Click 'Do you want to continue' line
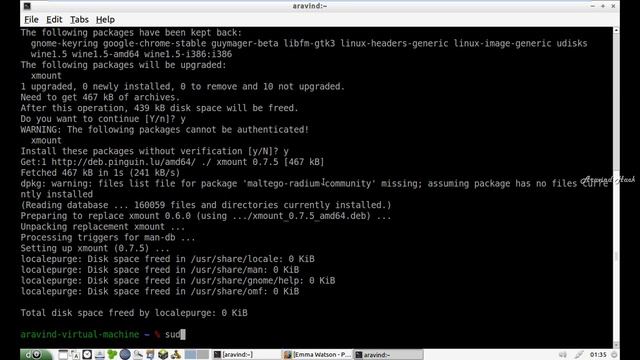This screenshot has height=360, width=640. 103,119
